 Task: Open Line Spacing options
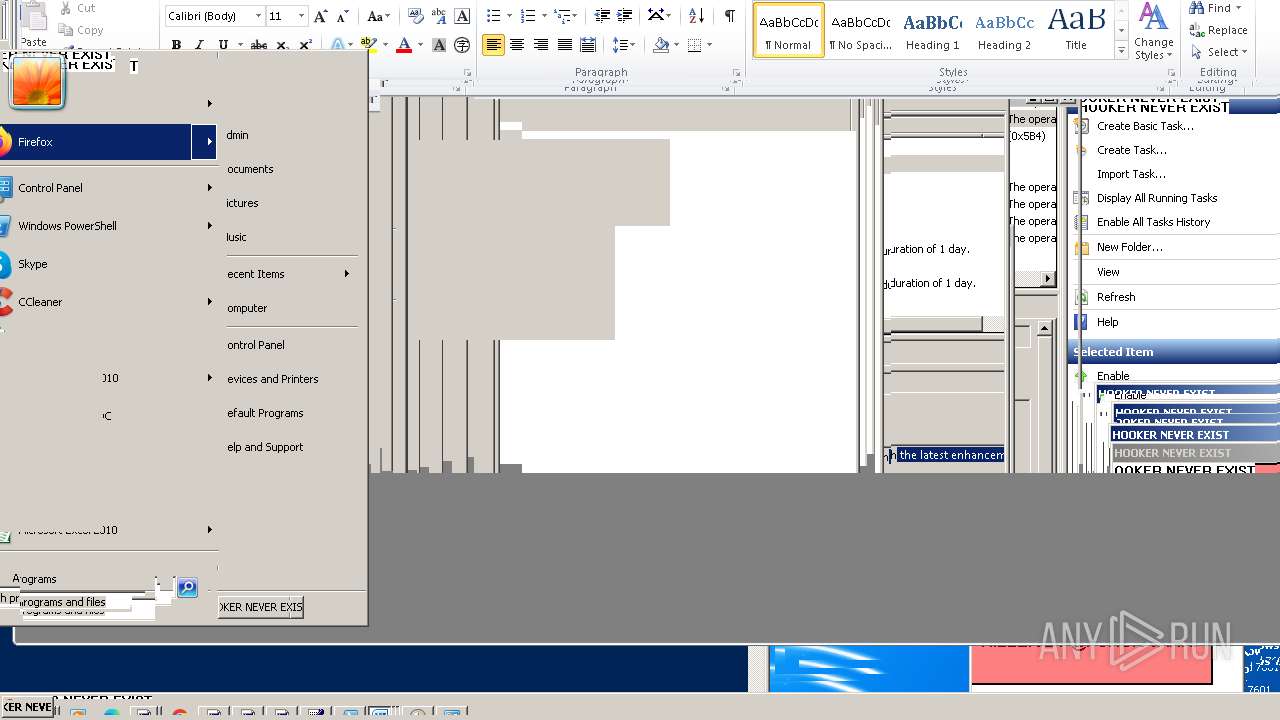pyautogui.click(x=623, y=45)
